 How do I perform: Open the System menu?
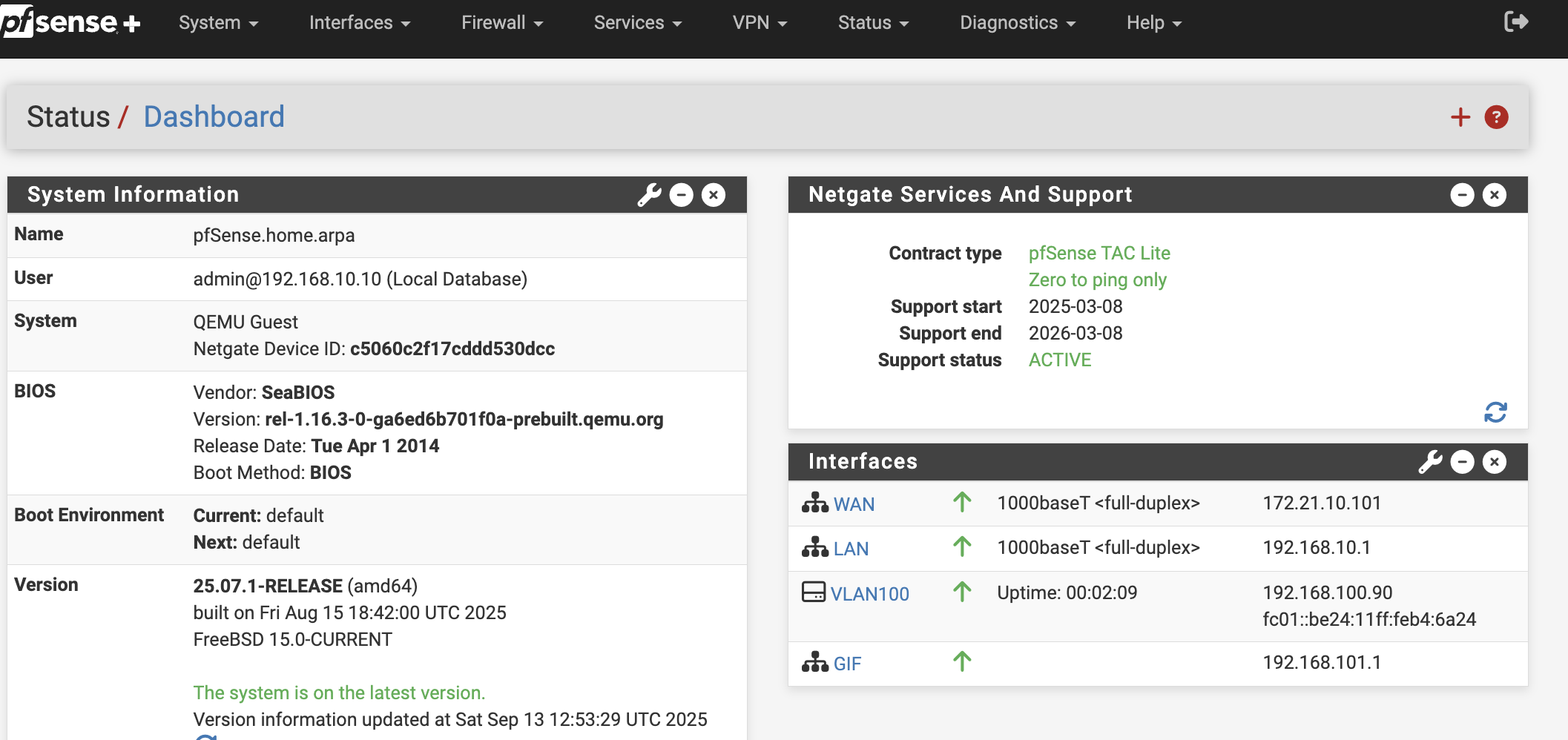pyautogui.click(x=218, y=23)
